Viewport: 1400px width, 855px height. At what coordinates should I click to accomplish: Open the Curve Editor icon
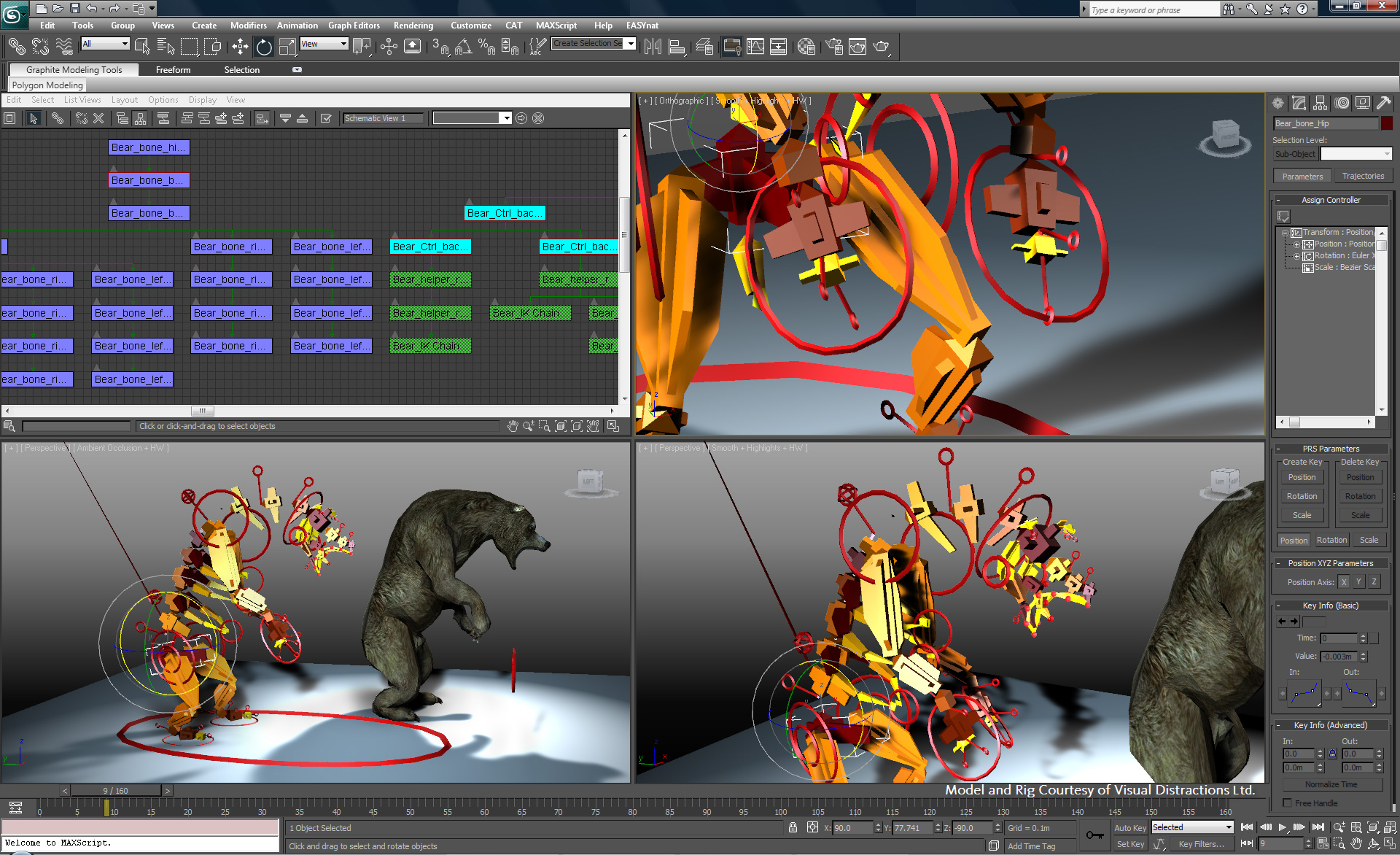[x=755, y=47]
